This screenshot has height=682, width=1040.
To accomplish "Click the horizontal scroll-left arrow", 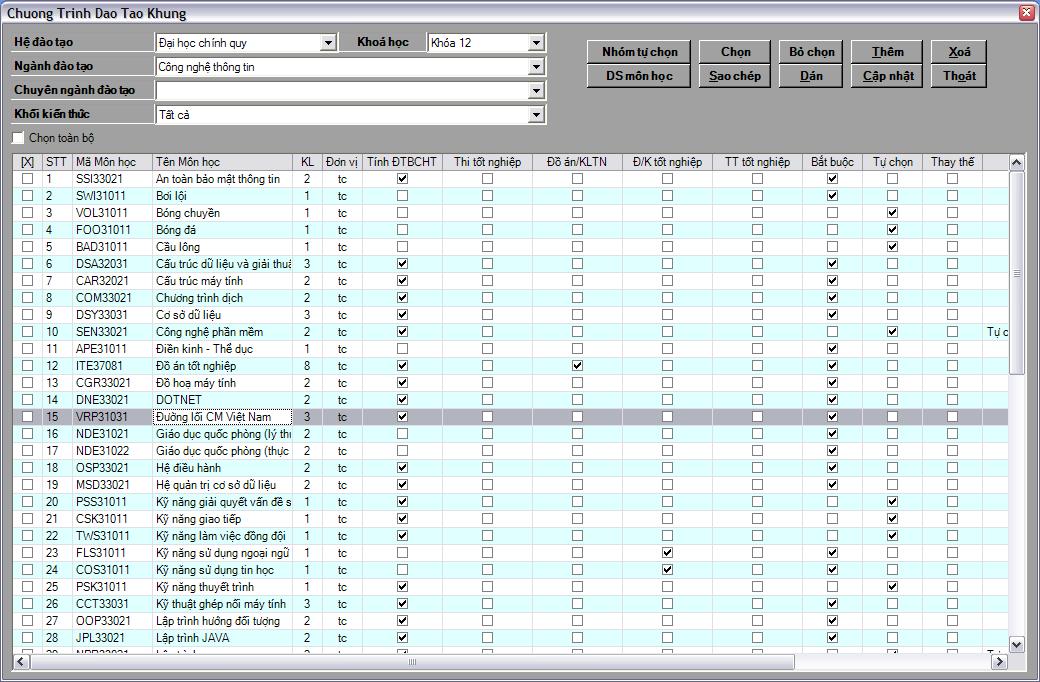I will [x=21, y=661].
